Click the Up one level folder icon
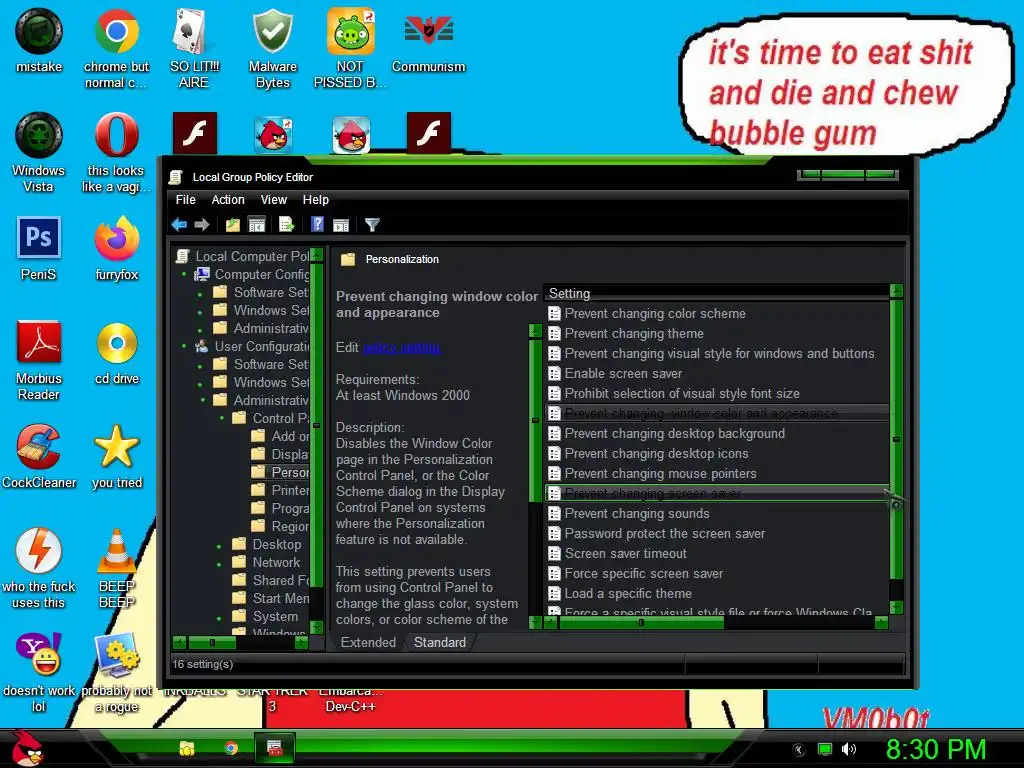 coord(232,225)
